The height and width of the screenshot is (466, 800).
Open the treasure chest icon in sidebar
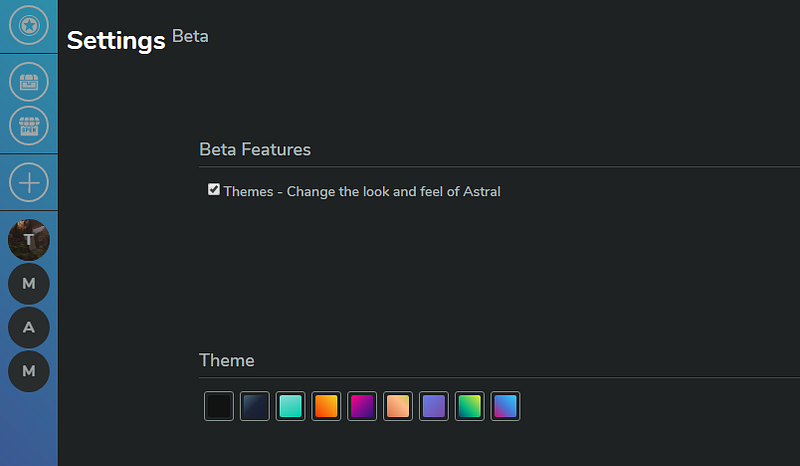pos(29,81)
